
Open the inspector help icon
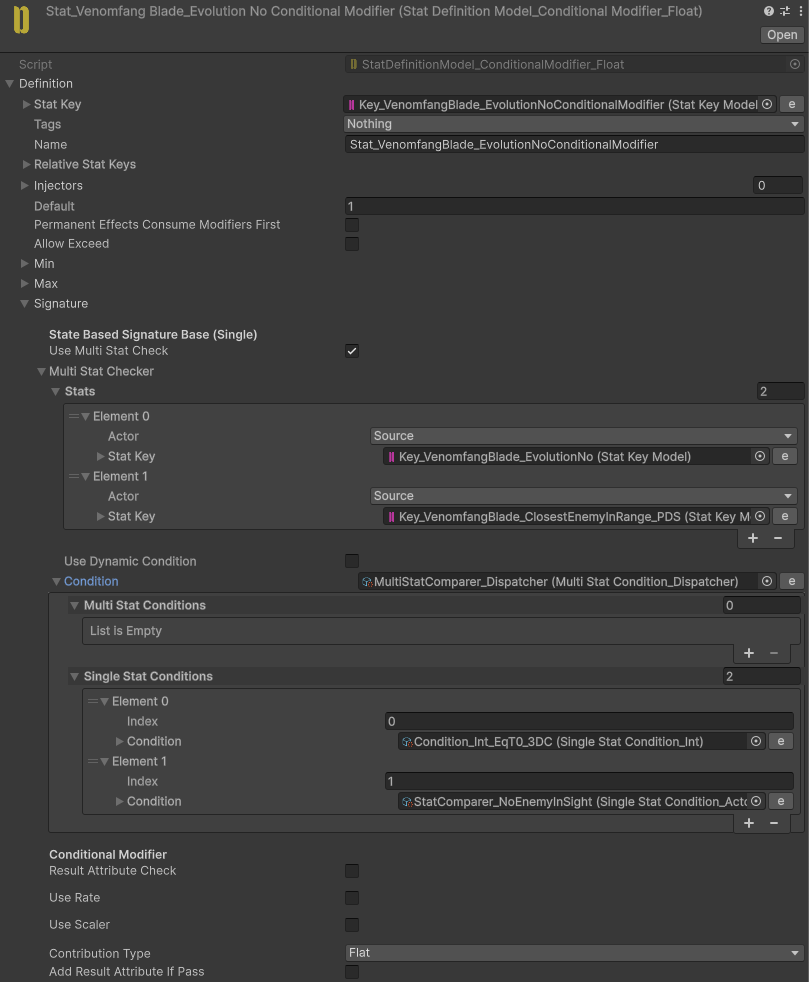tap(768, 11)
